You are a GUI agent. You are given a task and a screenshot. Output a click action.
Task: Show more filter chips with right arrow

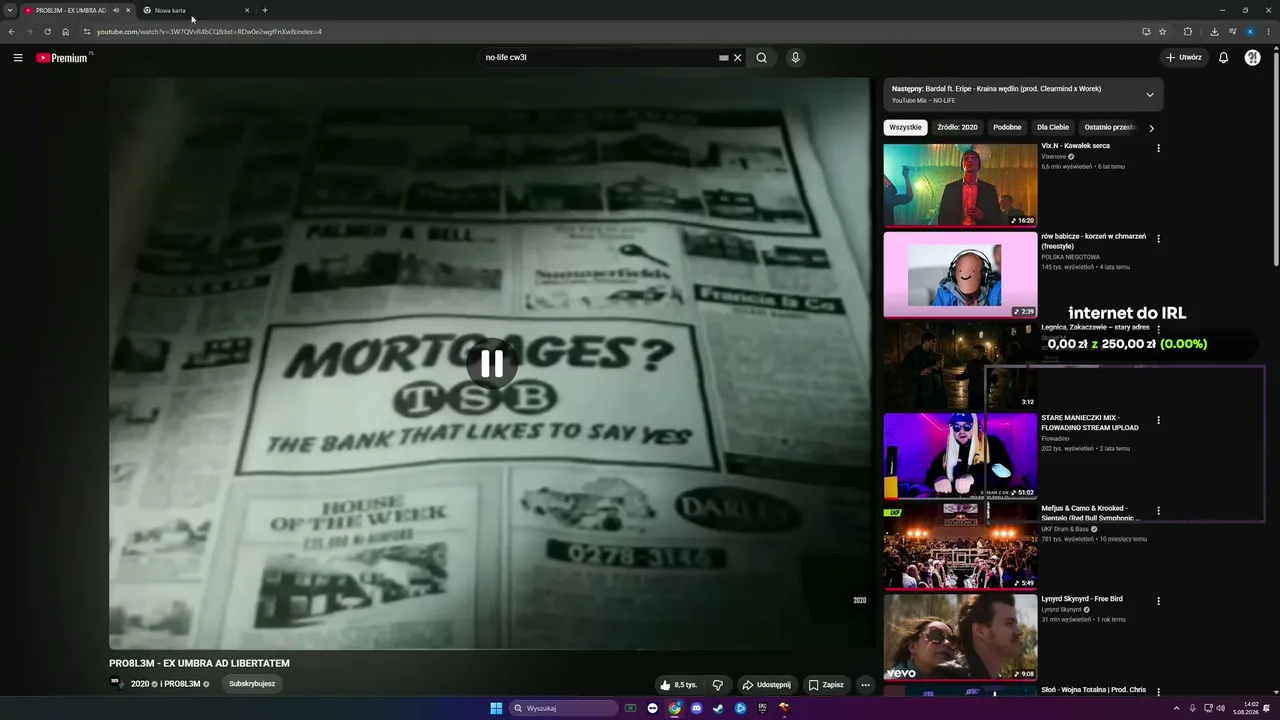[1151, 128]
